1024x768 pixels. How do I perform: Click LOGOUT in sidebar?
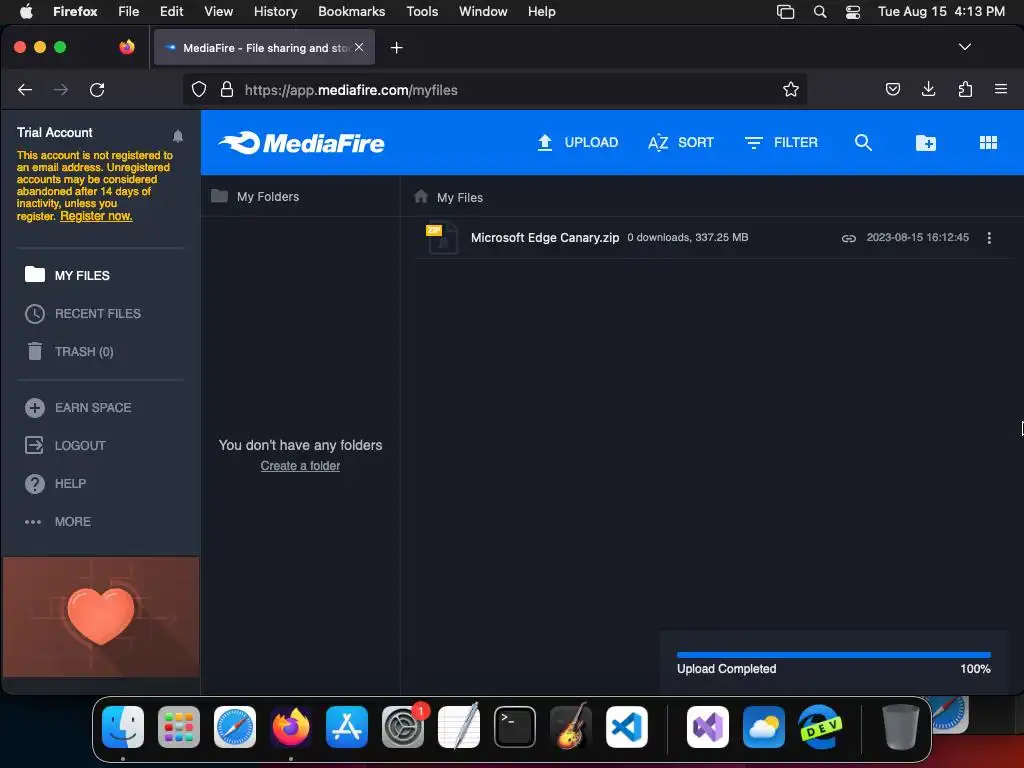pyautogui.click(x=65, y=445)
